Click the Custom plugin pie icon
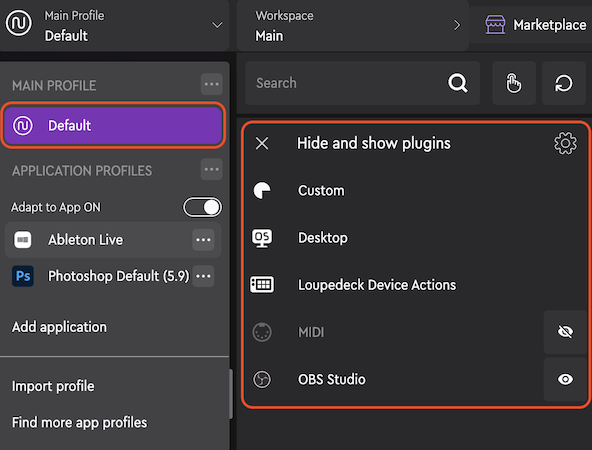The width and height of the screenshot is (592, 450). coord(262,191)
